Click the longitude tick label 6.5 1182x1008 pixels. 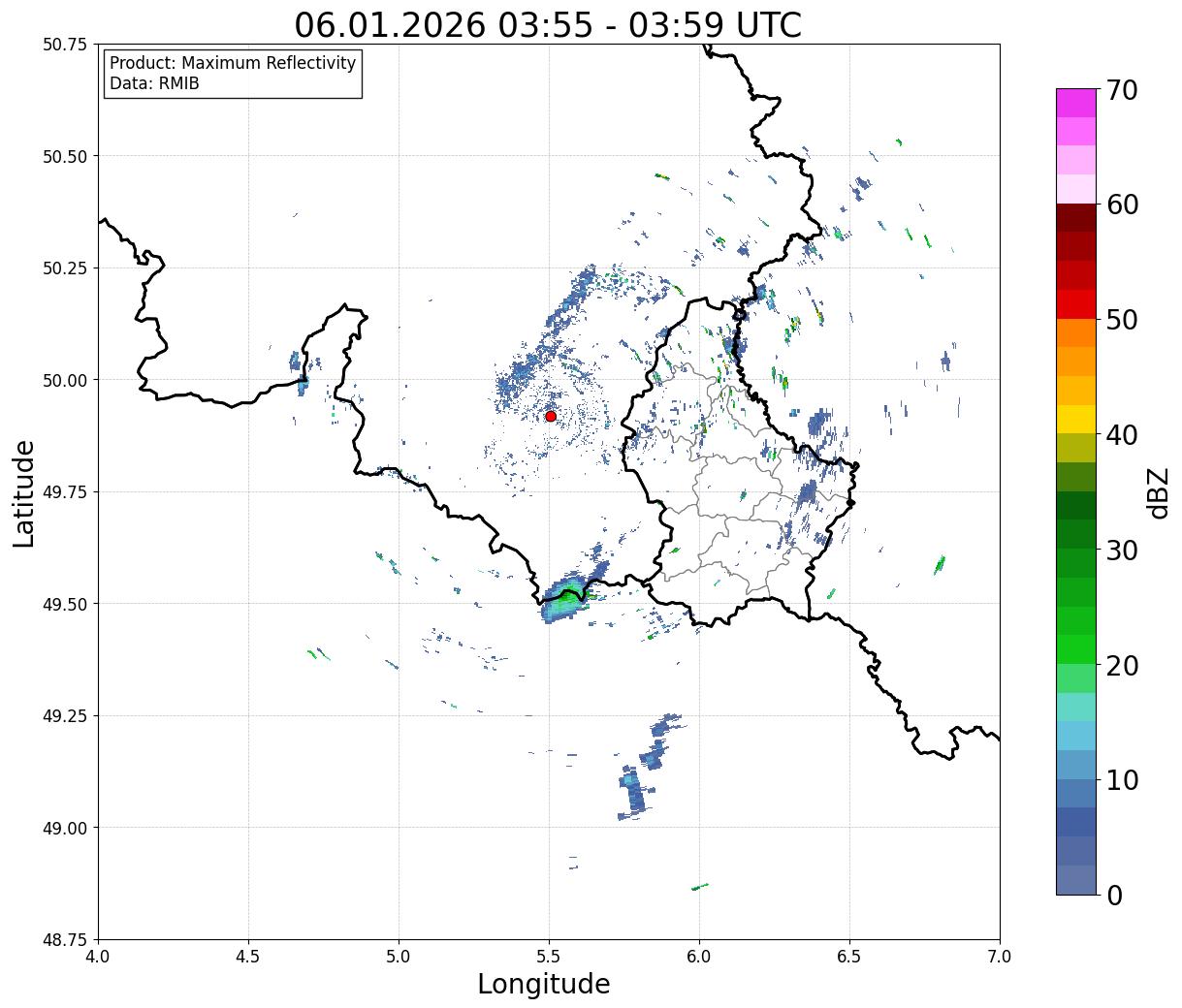(x=849, y=957)
